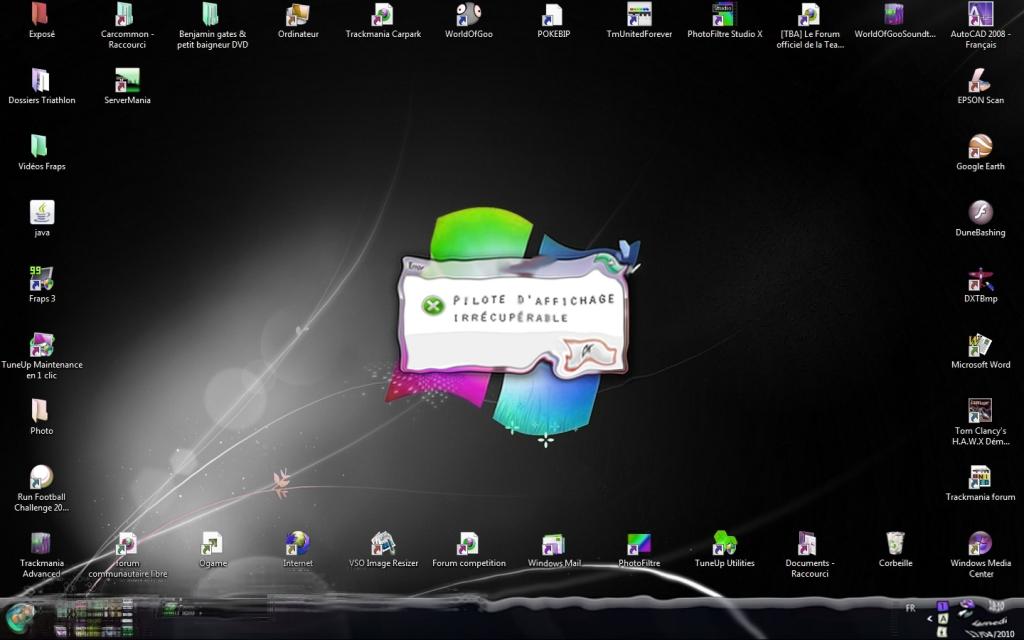Launch Run Football Challenge shortcut
1024x640 pixels.
click(x=41, y=477)
